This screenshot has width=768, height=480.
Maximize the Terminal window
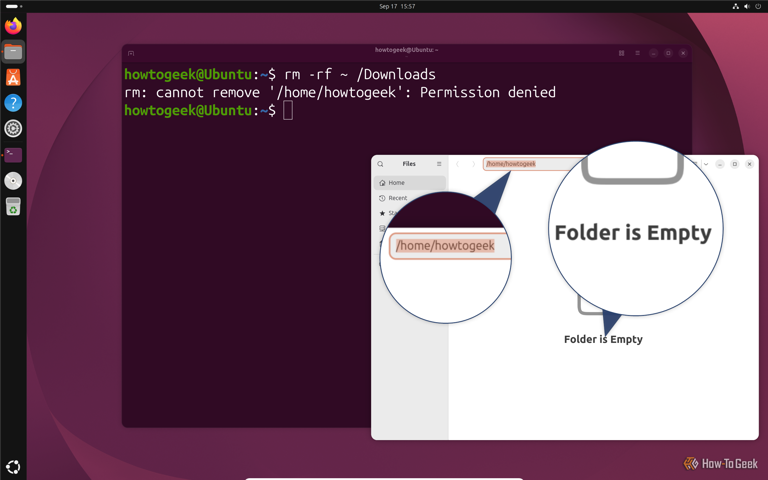pyautogui.click(x=668, y=53)
